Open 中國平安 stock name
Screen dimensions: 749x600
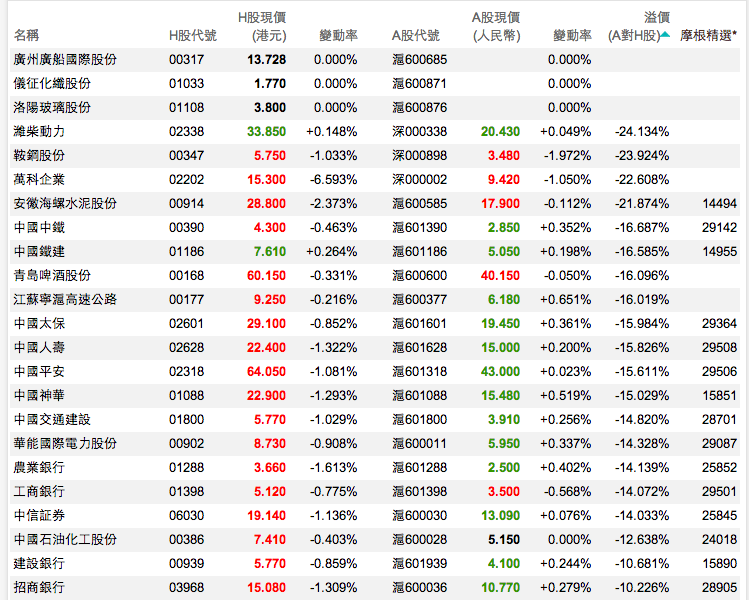point(39,372)
